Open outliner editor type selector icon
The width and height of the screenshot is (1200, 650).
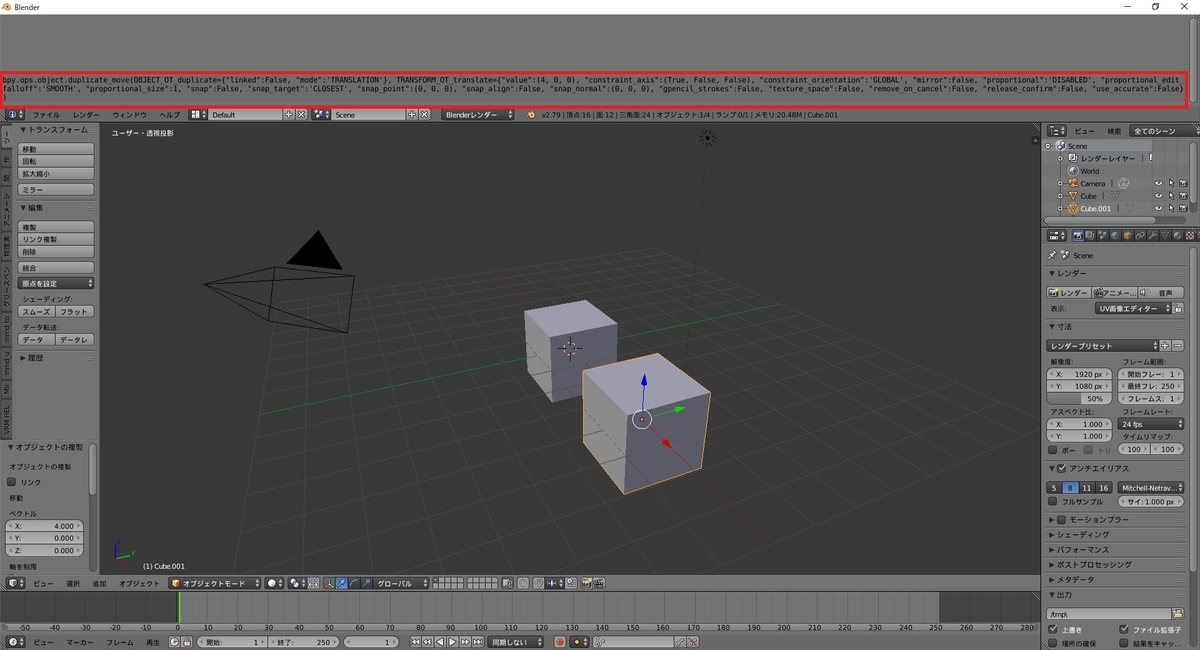pyautogui.click(x=1055, y=131)
